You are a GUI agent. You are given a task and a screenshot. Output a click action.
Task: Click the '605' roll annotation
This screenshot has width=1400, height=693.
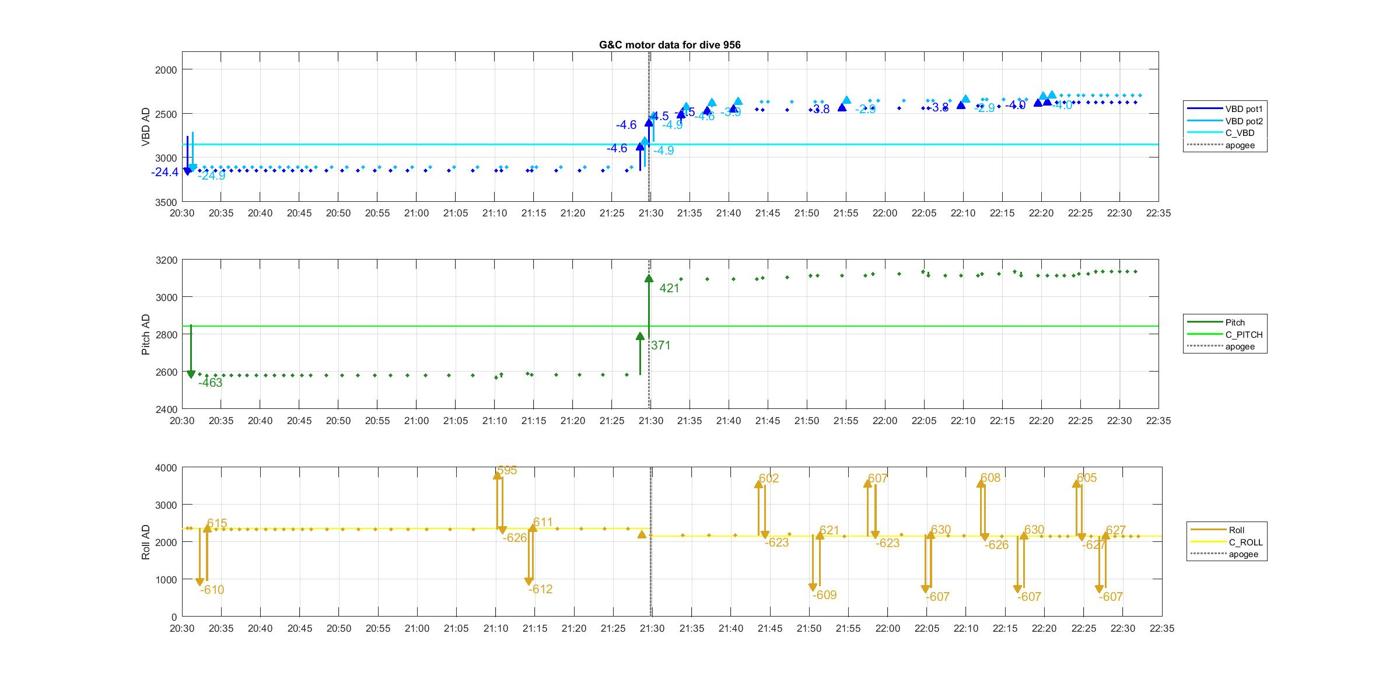pyautogui.click(x=1087, y=478)
